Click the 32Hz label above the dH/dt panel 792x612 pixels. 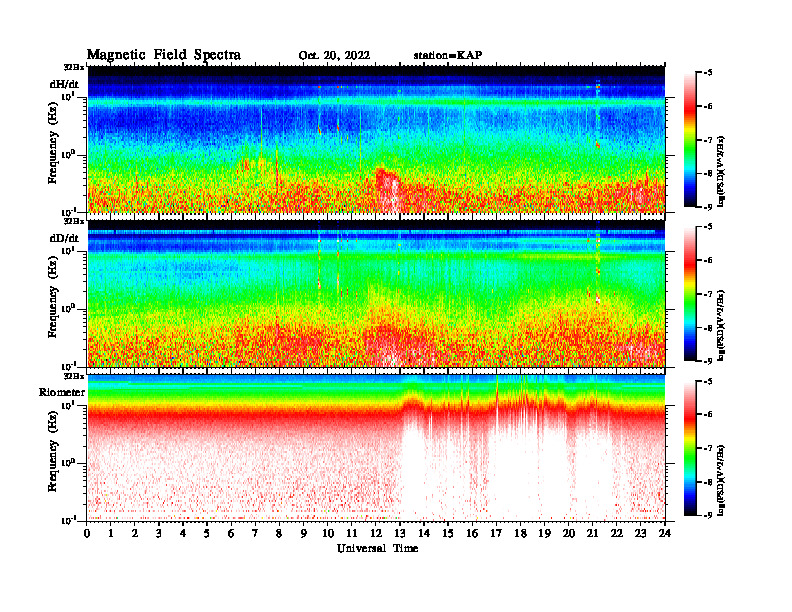click(74, 67)
